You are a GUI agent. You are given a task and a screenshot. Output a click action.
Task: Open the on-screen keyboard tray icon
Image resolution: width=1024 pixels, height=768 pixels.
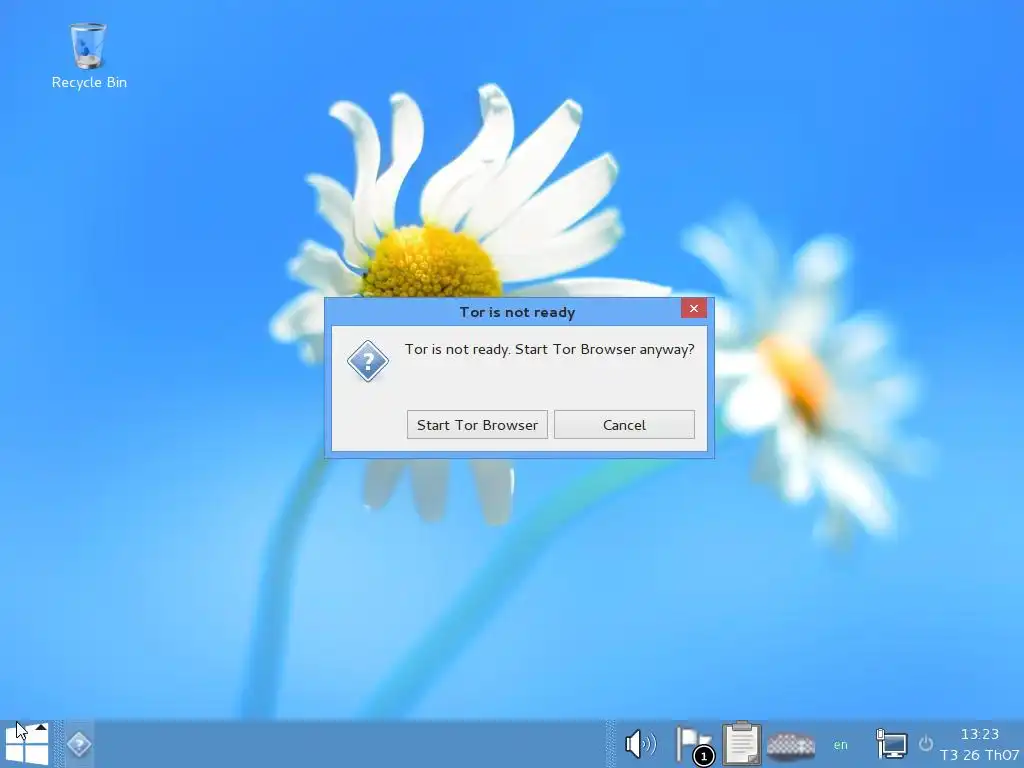(x=791, y=744)
